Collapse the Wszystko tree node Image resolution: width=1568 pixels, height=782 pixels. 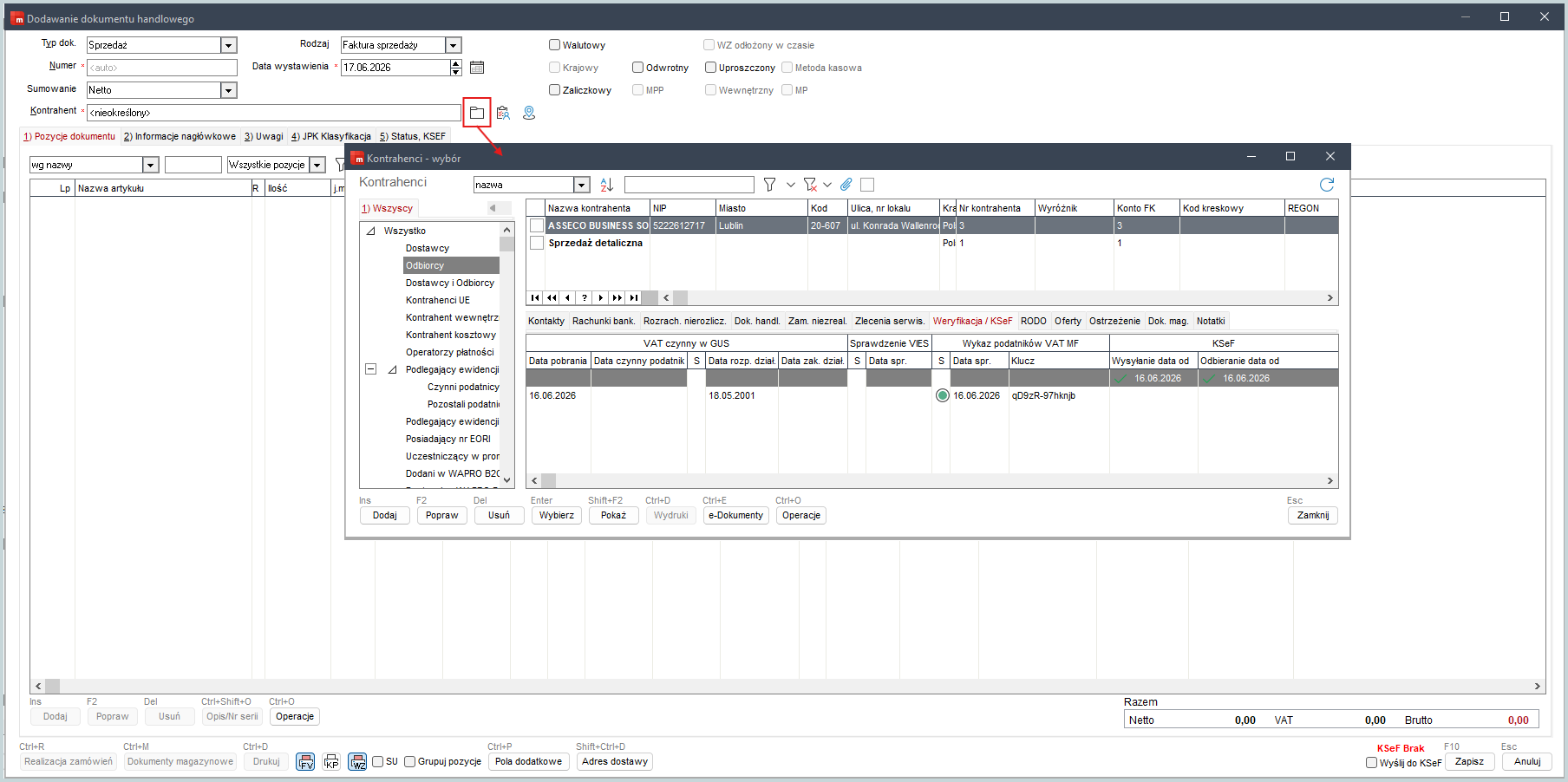click(370, 231)
